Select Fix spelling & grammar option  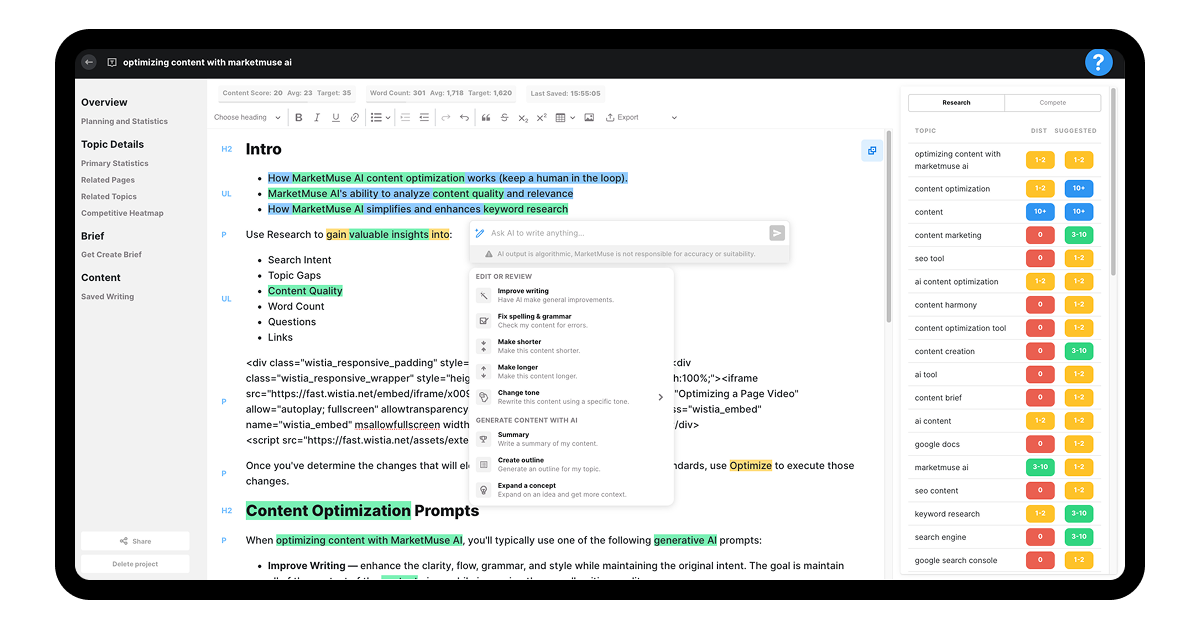tap(571, 320)
